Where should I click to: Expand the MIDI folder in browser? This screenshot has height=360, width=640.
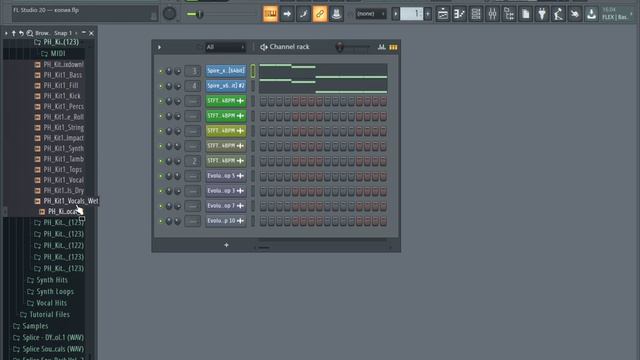point(53,53)
